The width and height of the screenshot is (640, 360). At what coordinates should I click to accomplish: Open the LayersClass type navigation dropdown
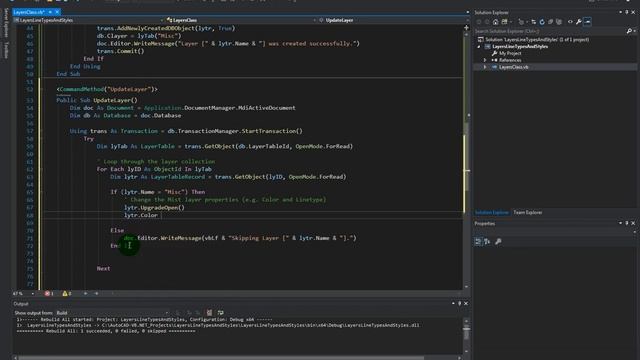coord(241,20)
